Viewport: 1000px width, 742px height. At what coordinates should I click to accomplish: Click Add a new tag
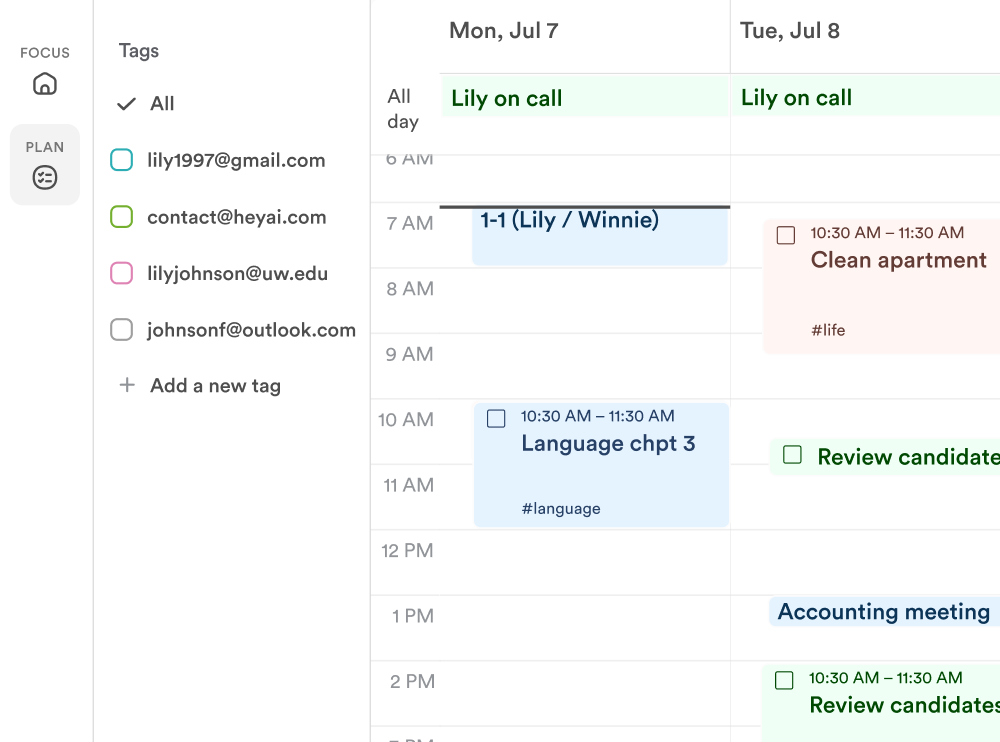[215, 385]
